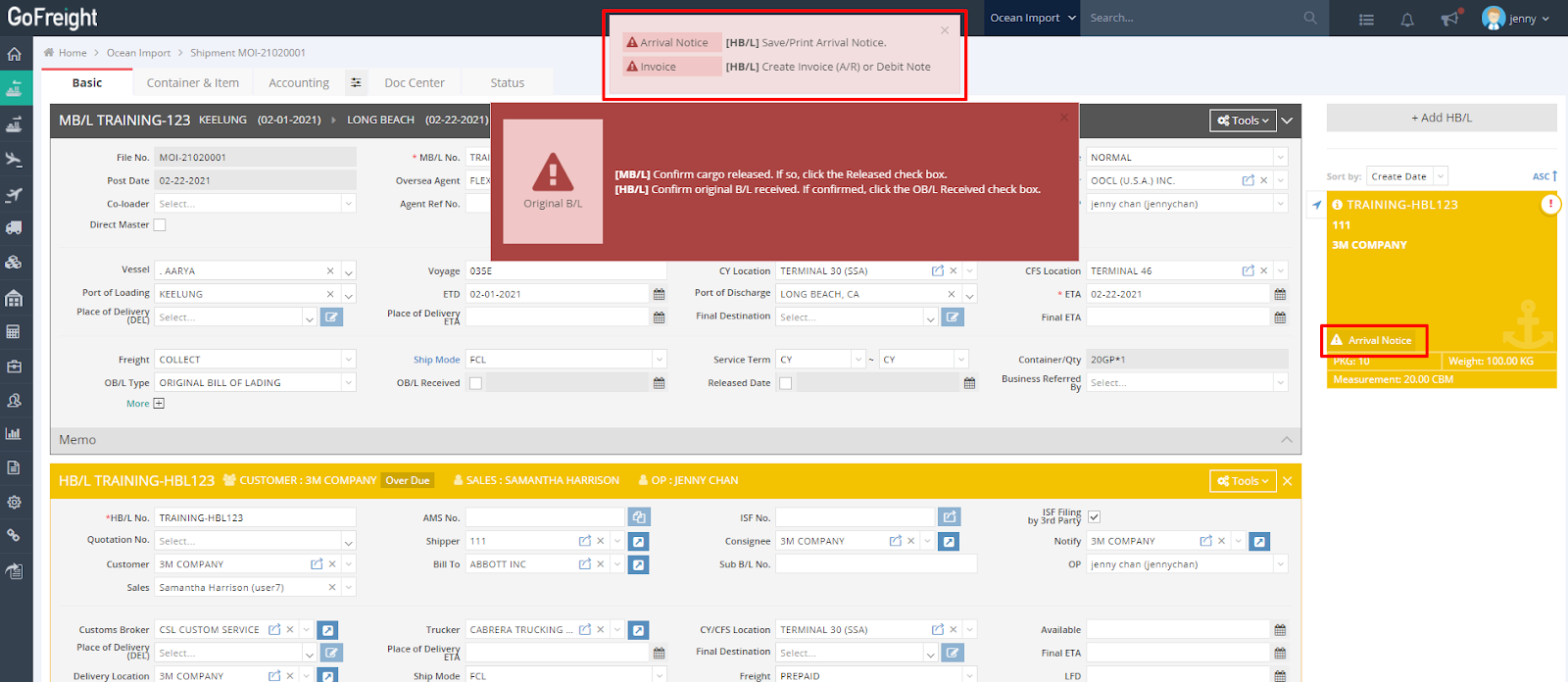Open the Sort by Create Date dropdown

click(1406, 176)
